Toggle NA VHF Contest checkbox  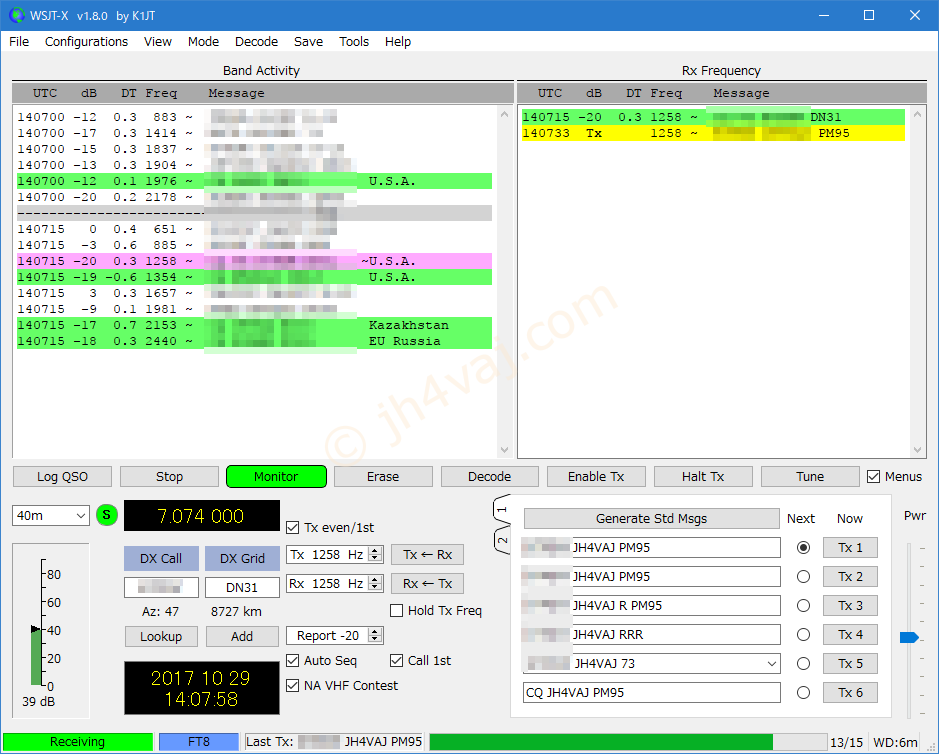pyautogui.click(x=293, y=686)
